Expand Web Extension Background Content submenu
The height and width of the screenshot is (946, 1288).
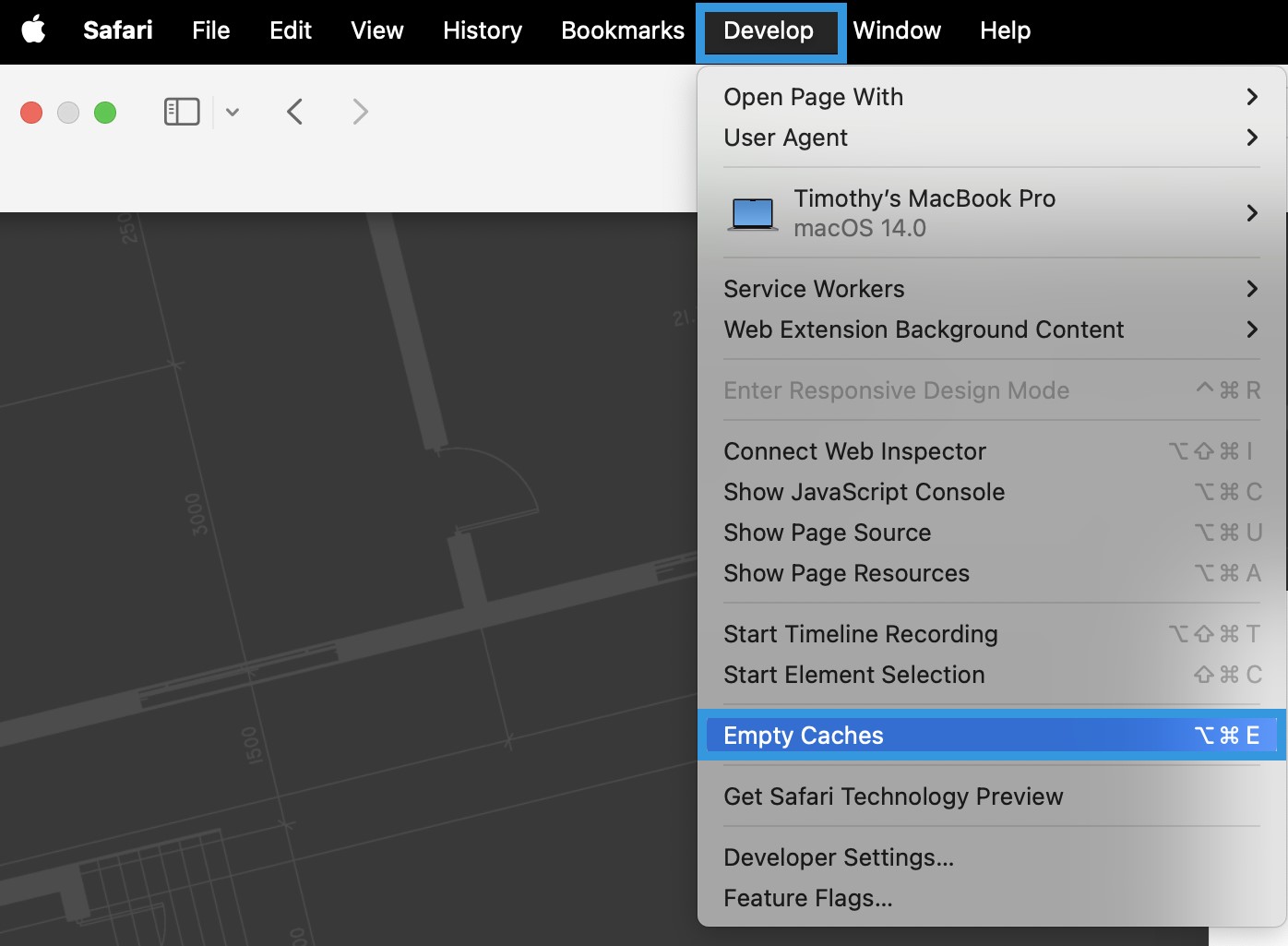point(992,329)
